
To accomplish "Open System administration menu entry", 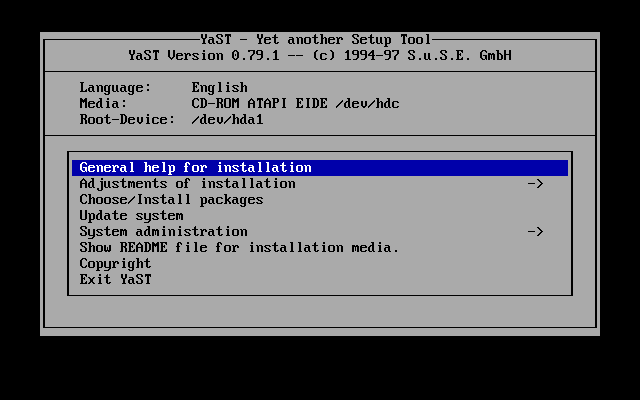I will coord(163,232).
